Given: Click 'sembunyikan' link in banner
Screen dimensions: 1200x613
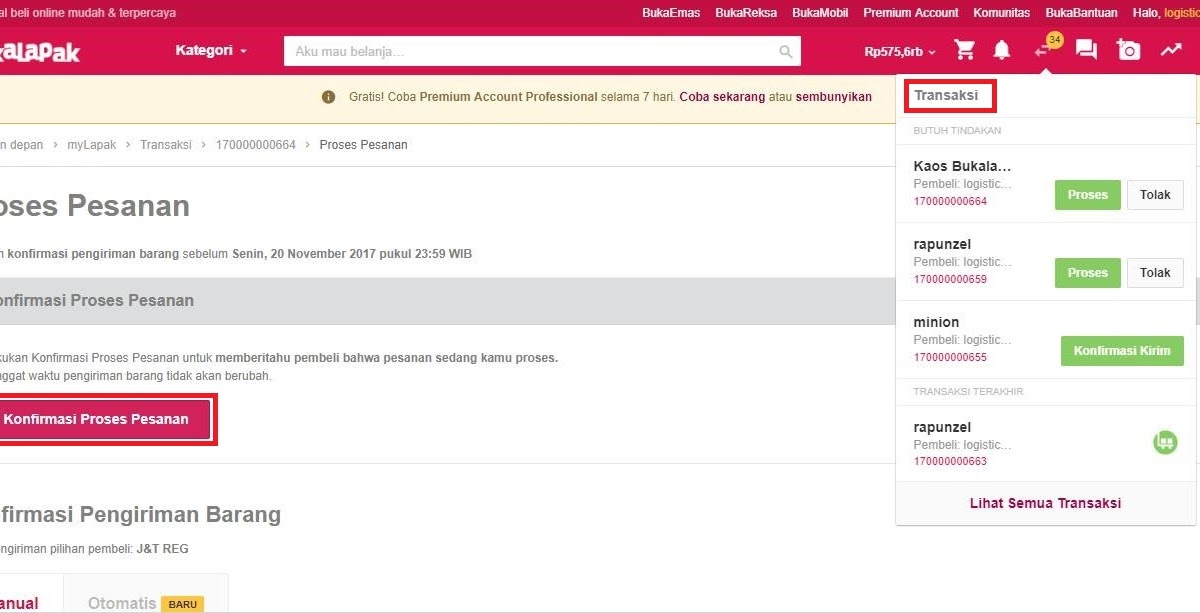Looking at the screenshot, I should click(834, 97).
